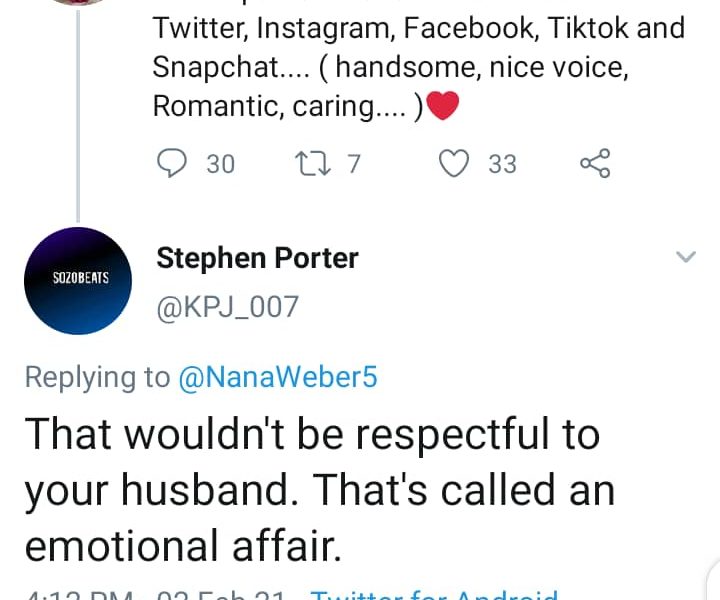This screenshot has height=600, width=720.
Task: Open the share icon options
Action: [x=595, y=163]
